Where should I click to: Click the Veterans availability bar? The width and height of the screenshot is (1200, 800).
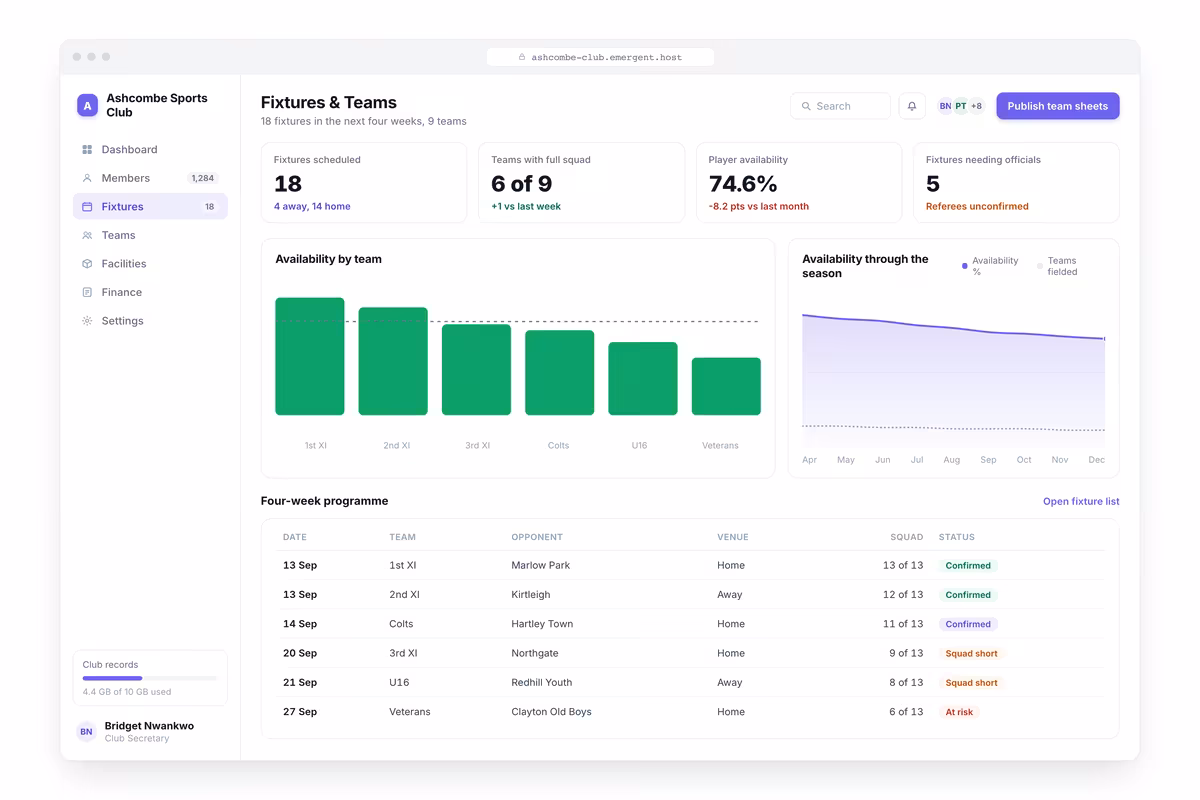[x=726, y=386]
